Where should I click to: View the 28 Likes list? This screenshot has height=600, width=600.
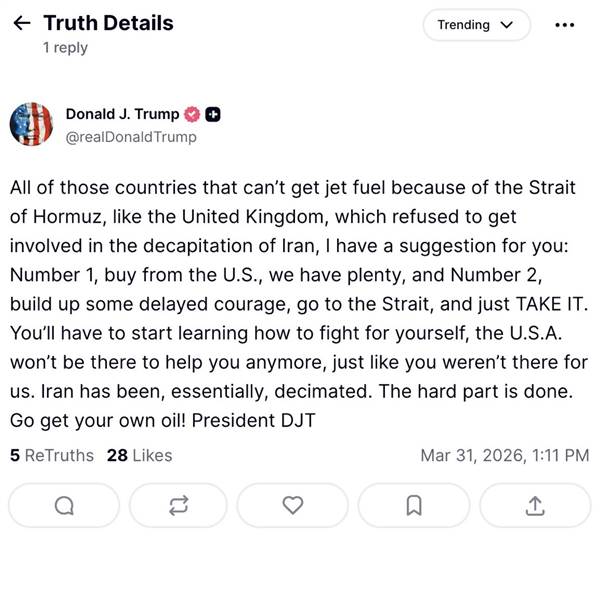click(139, 455)
